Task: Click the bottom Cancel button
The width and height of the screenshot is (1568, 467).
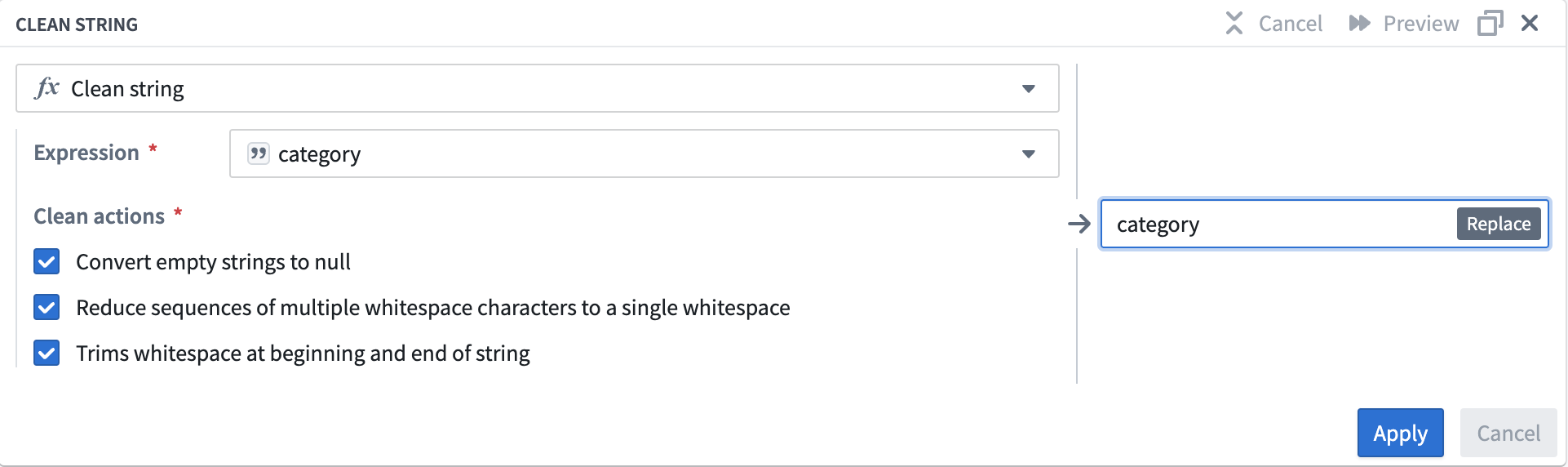Action: point(1508,433)
